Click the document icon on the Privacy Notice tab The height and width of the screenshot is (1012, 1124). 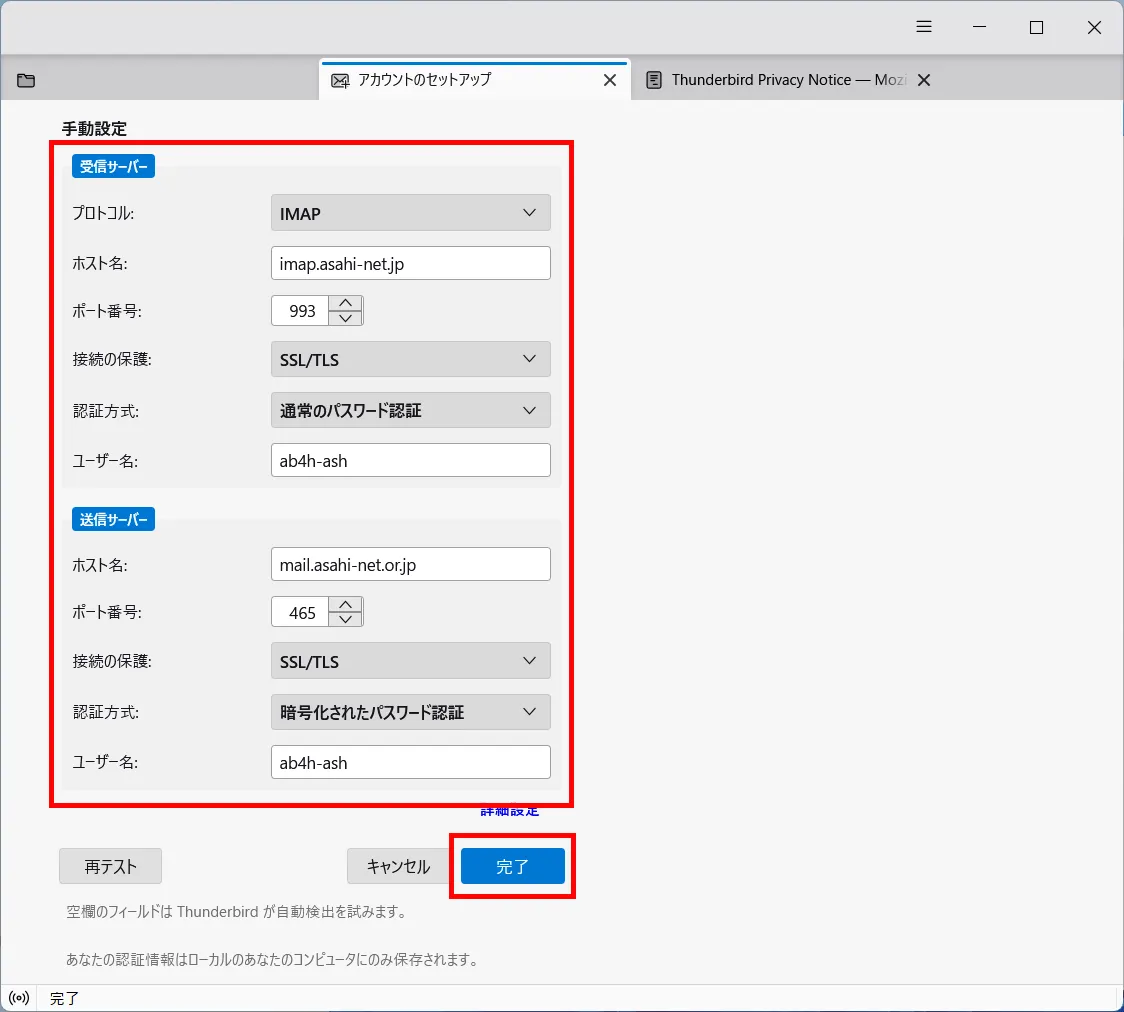655,79
